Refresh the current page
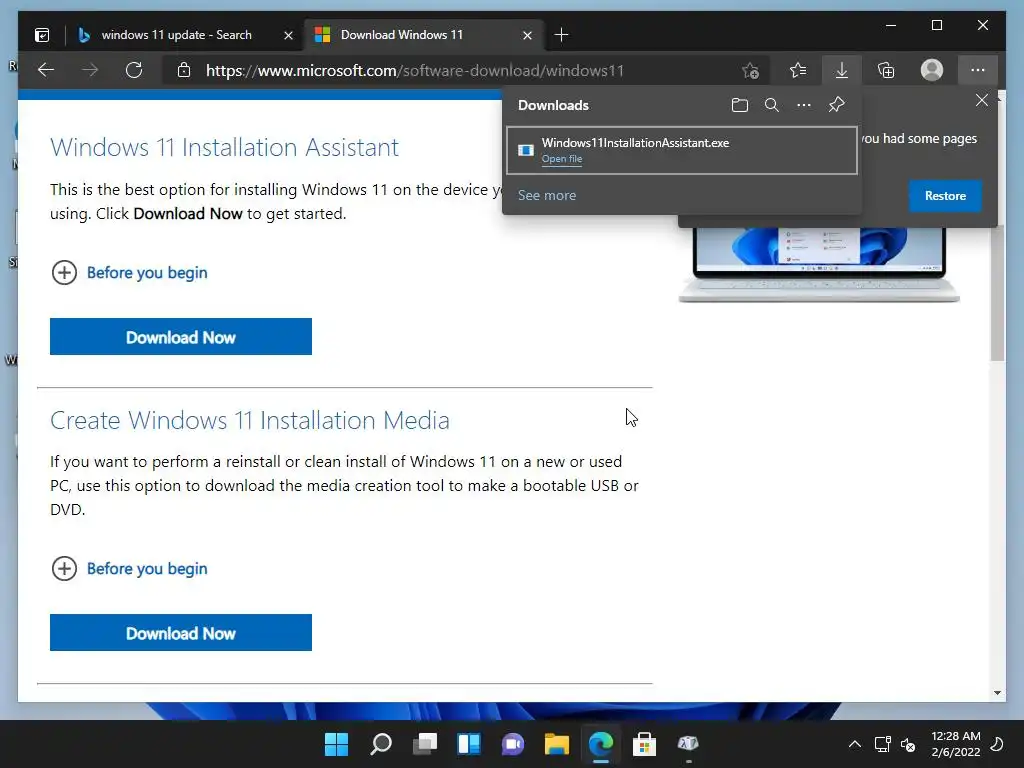The height and width of the screenshot is (768, 1024). click(134, 70)
